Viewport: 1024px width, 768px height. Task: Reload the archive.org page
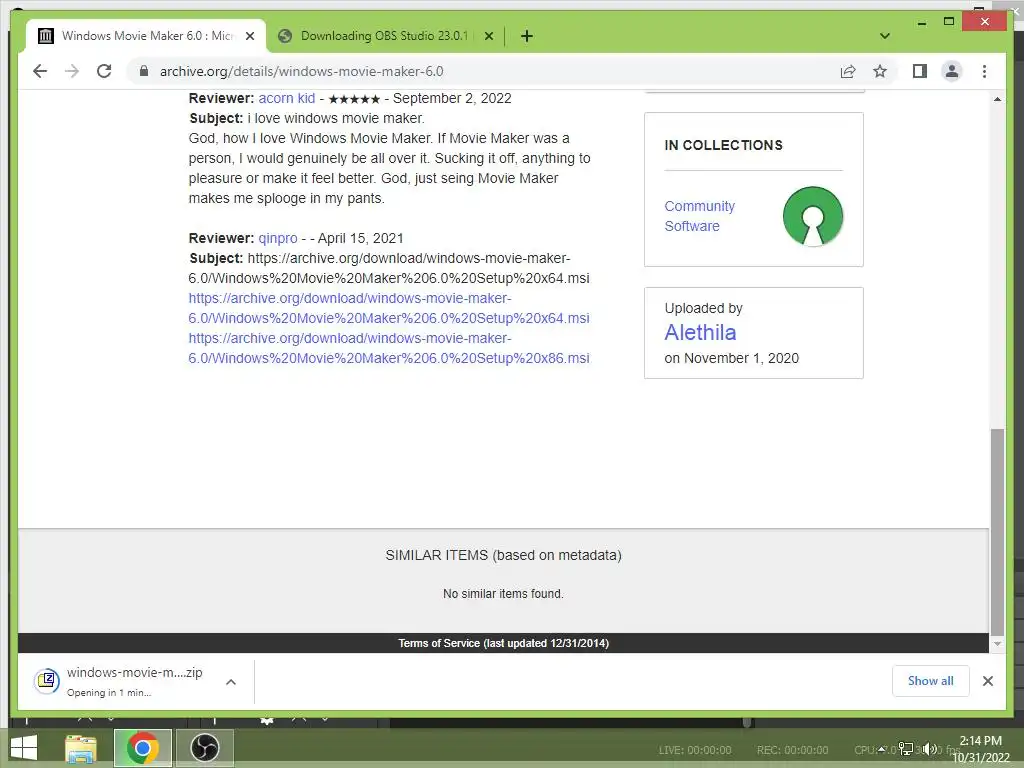[x=104, y=71]
